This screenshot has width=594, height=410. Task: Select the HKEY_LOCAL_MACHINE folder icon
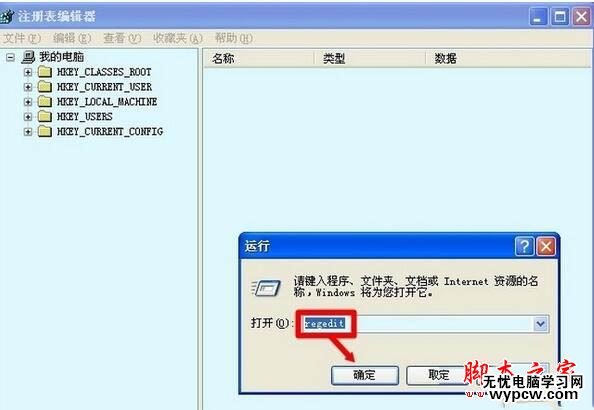[x=45, y=102]
